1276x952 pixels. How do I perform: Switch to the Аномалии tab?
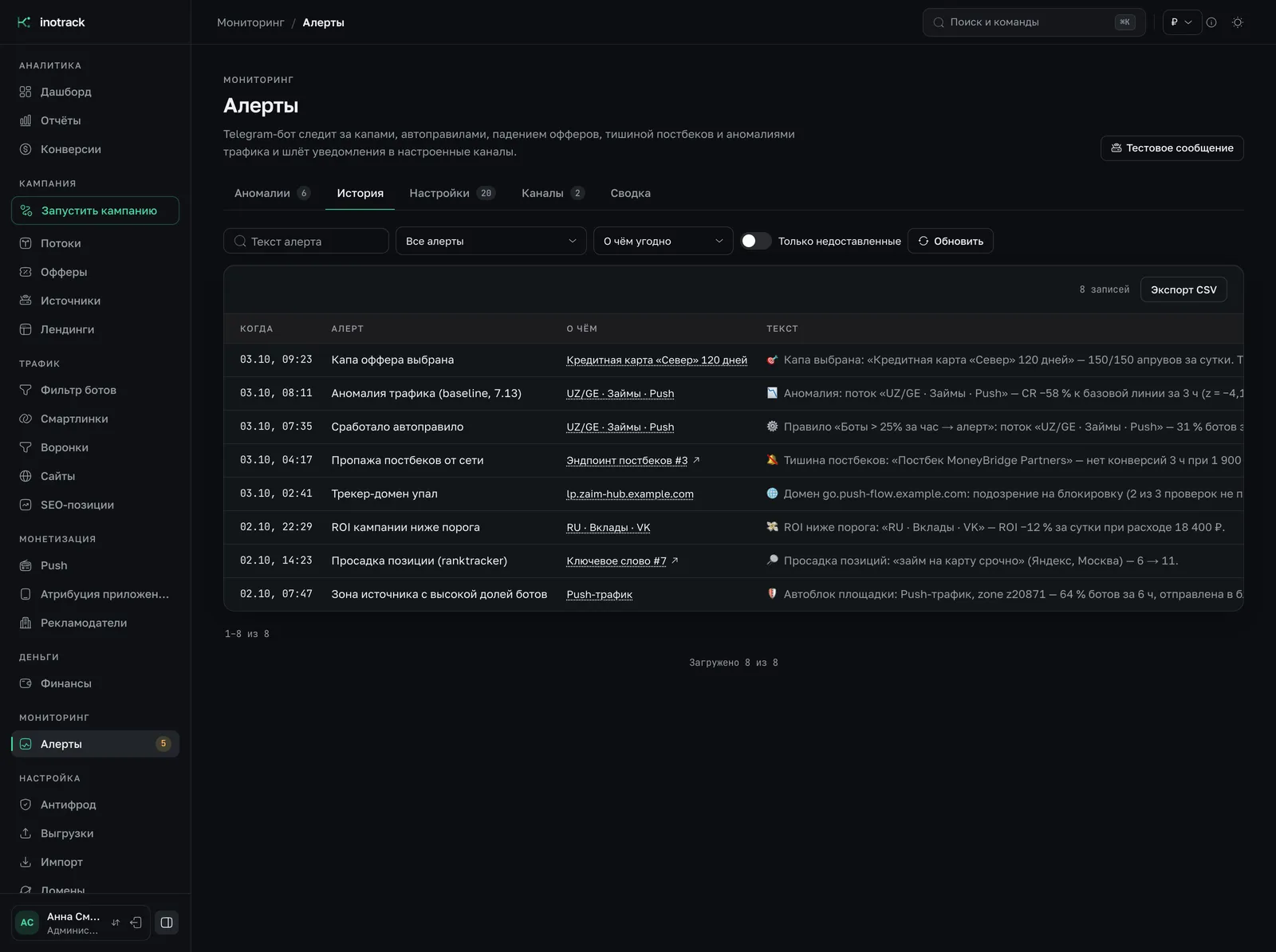click(x=272, y=193)
